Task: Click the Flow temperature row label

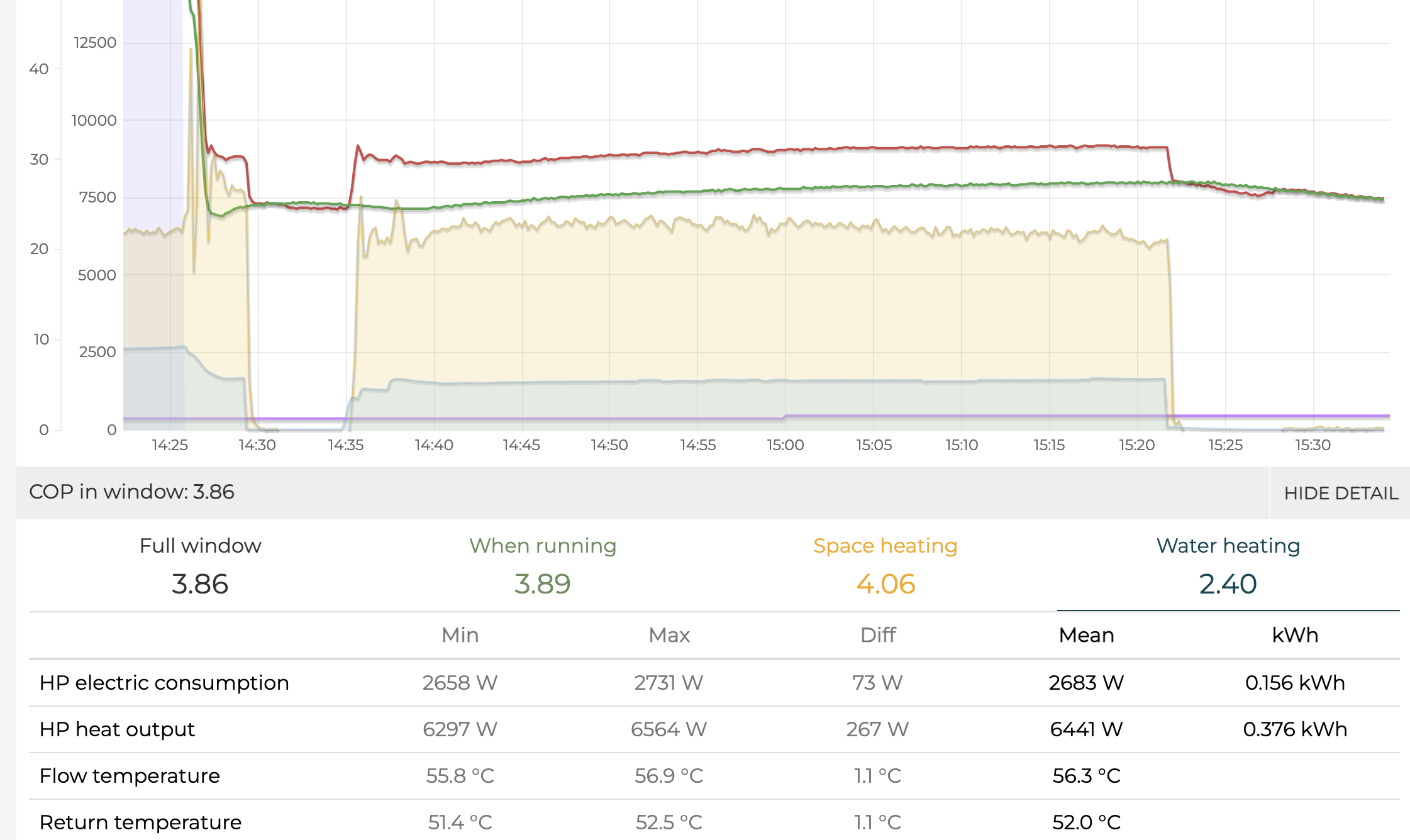Action: (x=130, y=776)
